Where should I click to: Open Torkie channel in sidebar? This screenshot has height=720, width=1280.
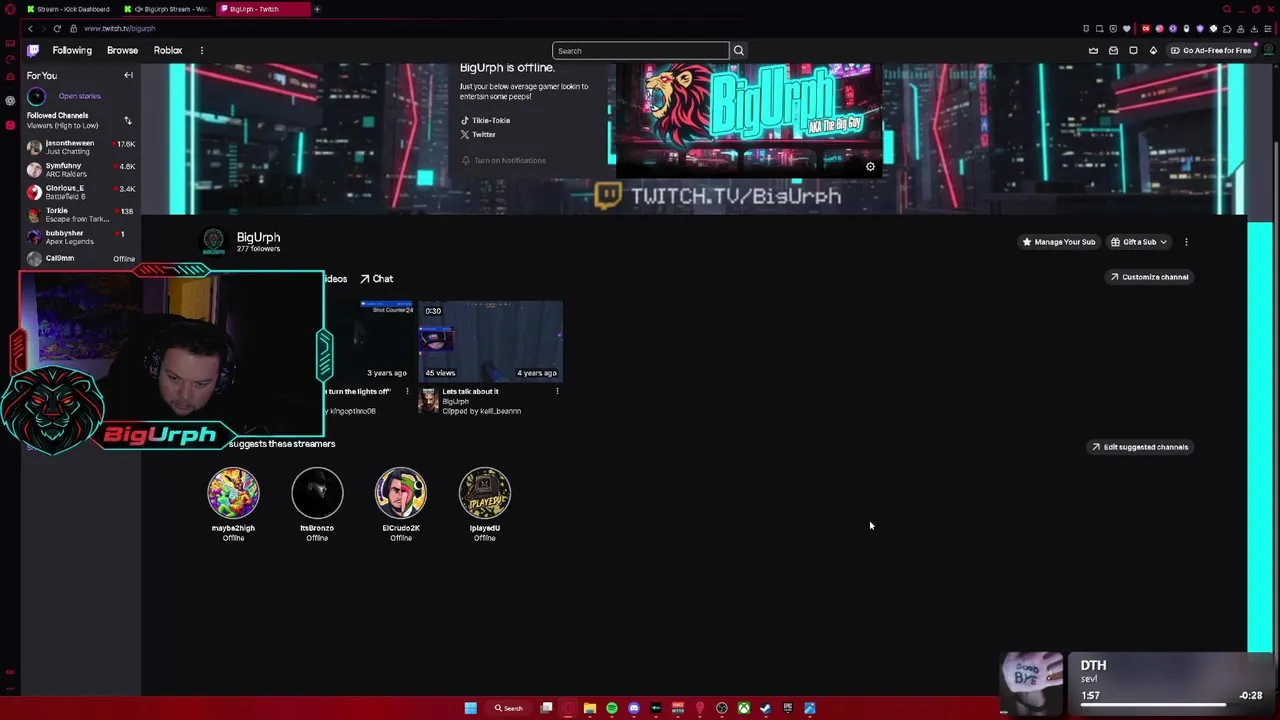pos(81,215)
